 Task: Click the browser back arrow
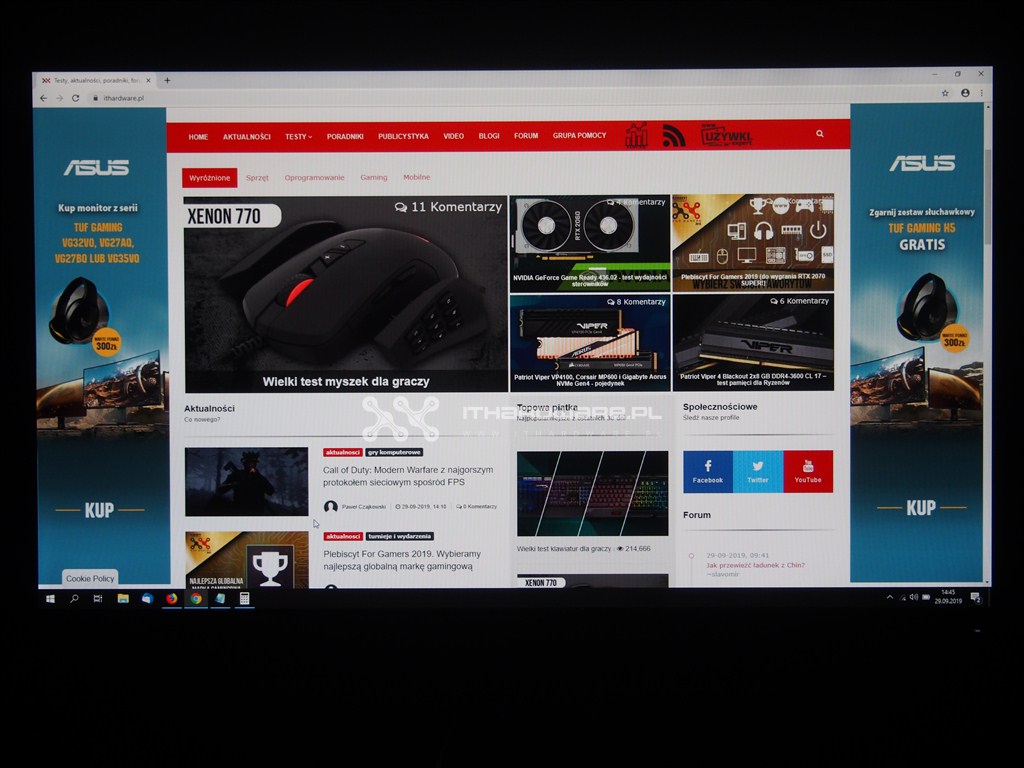pos(44,98)
